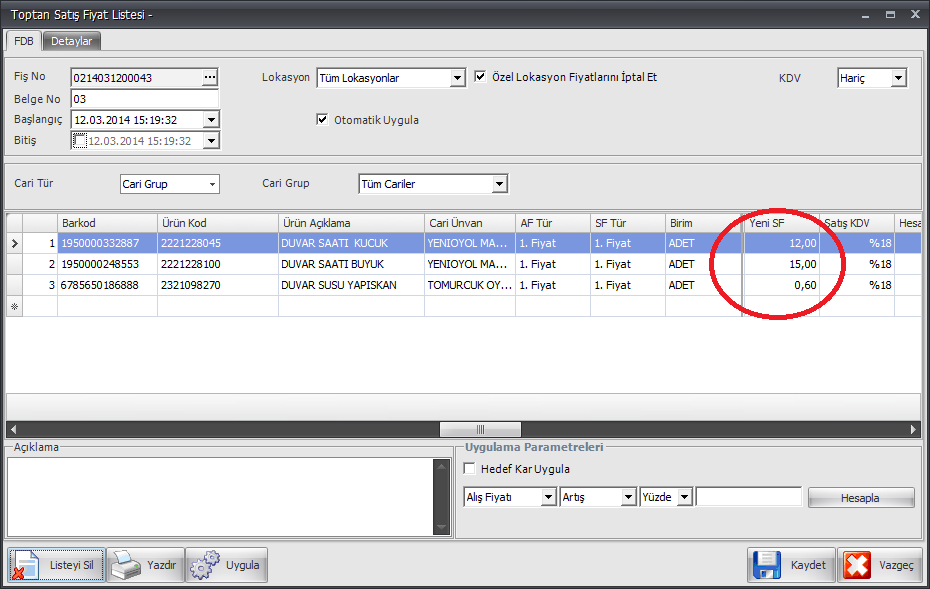Viewport: 930px width, 589px height.
Task: Click the Satış KDV column header
Action: pyautogui.click(x=856, y=223)
